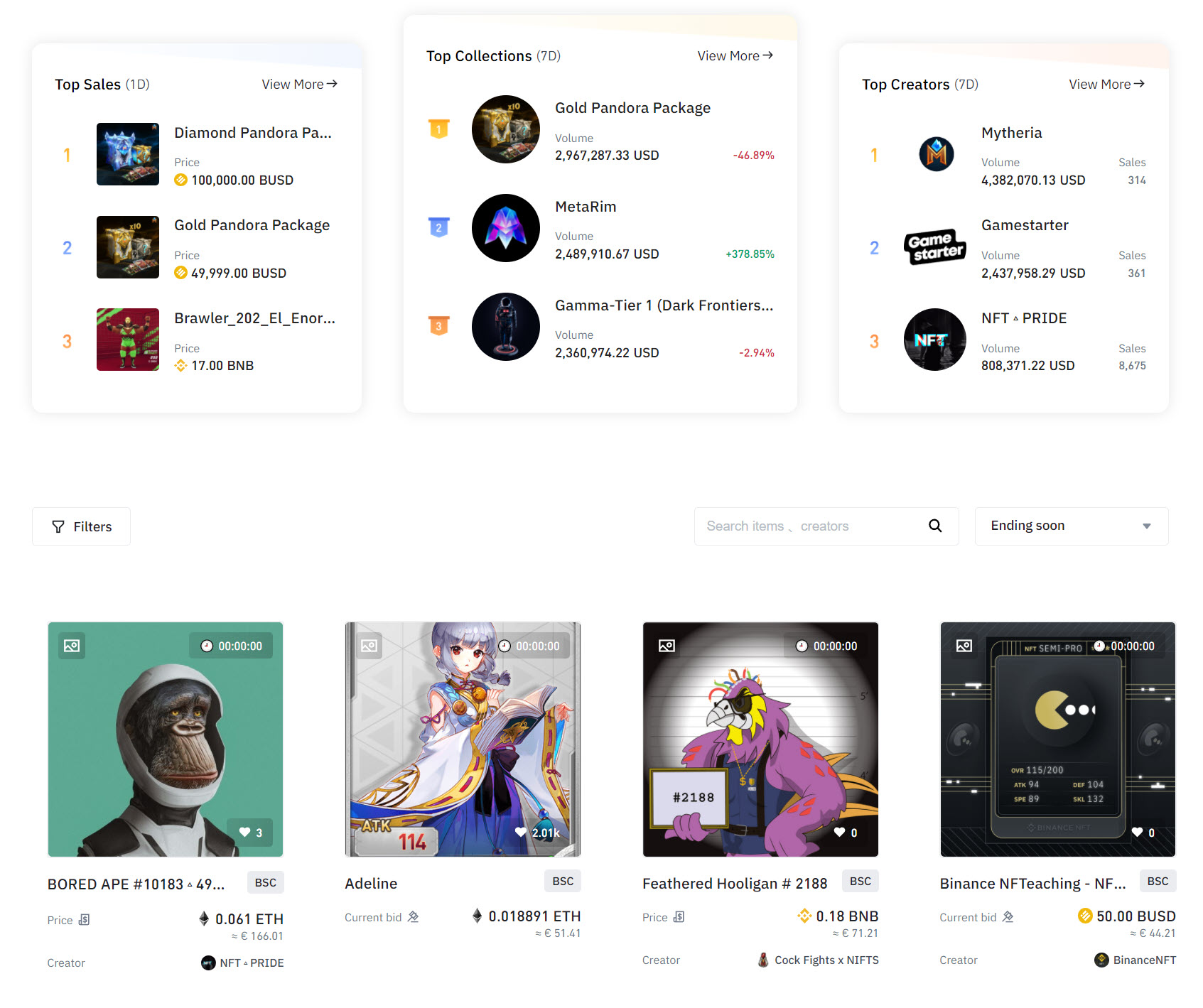Screen dimensions: 1203x1008
Task: Open the Gold Pandora Package collection
Action: click(x=632, y=108)
